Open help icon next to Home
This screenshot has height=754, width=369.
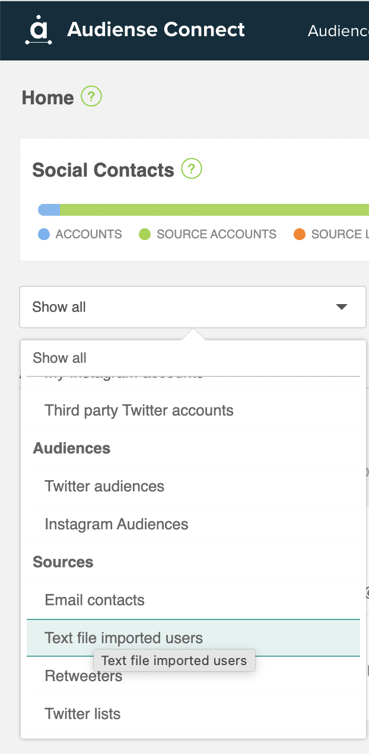(x=91, y=97)
